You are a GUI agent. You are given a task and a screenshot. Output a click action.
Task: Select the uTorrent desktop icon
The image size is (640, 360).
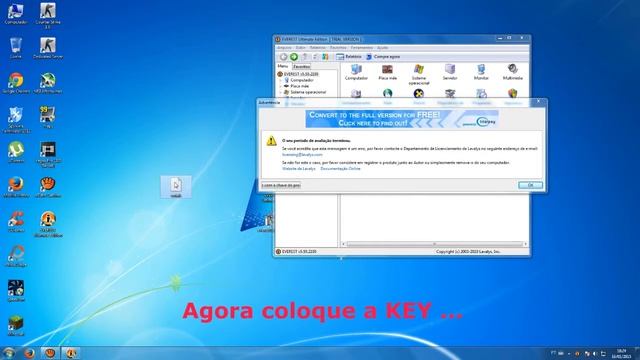coord(16,152)
